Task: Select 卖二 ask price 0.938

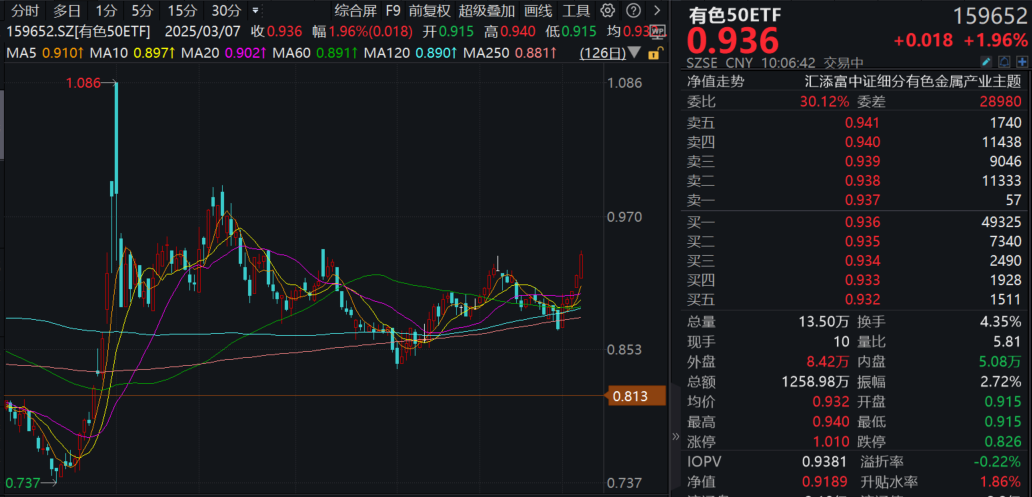Action: click(x=862, y=181)
